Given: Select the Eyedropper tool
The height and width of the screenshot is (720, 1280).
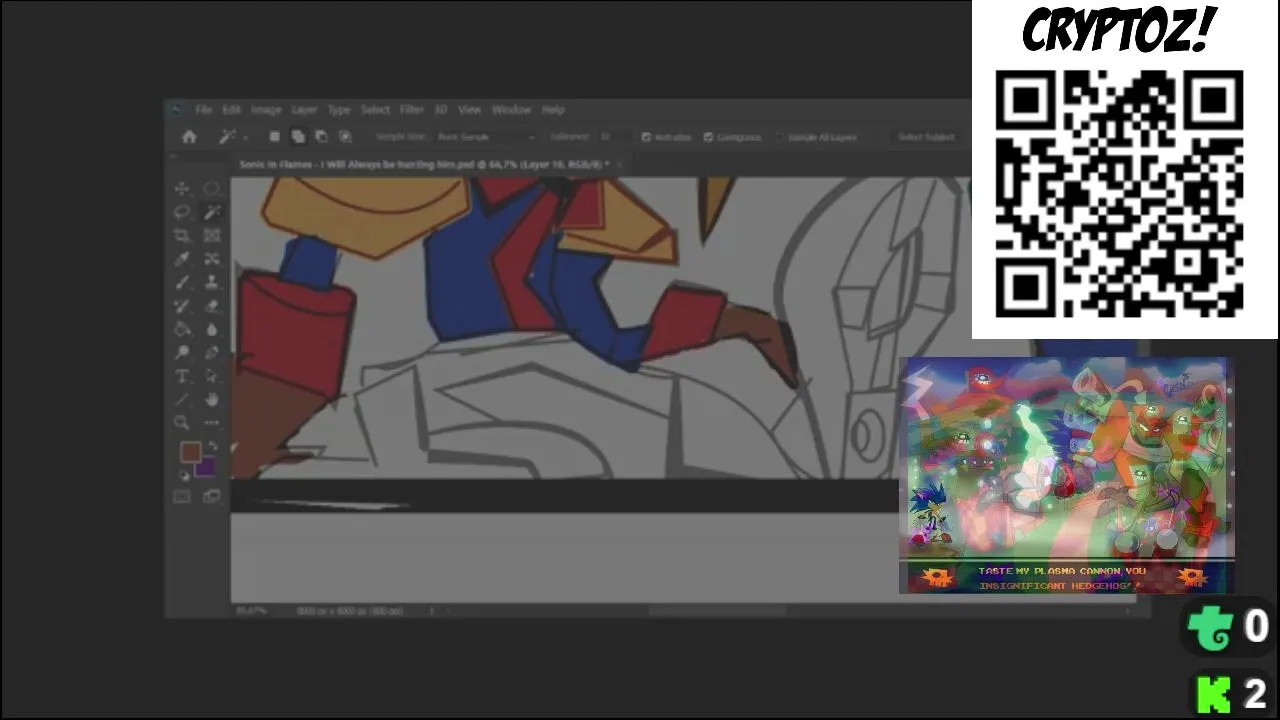Looking at the screenshot, I should [x=182, y=259].
